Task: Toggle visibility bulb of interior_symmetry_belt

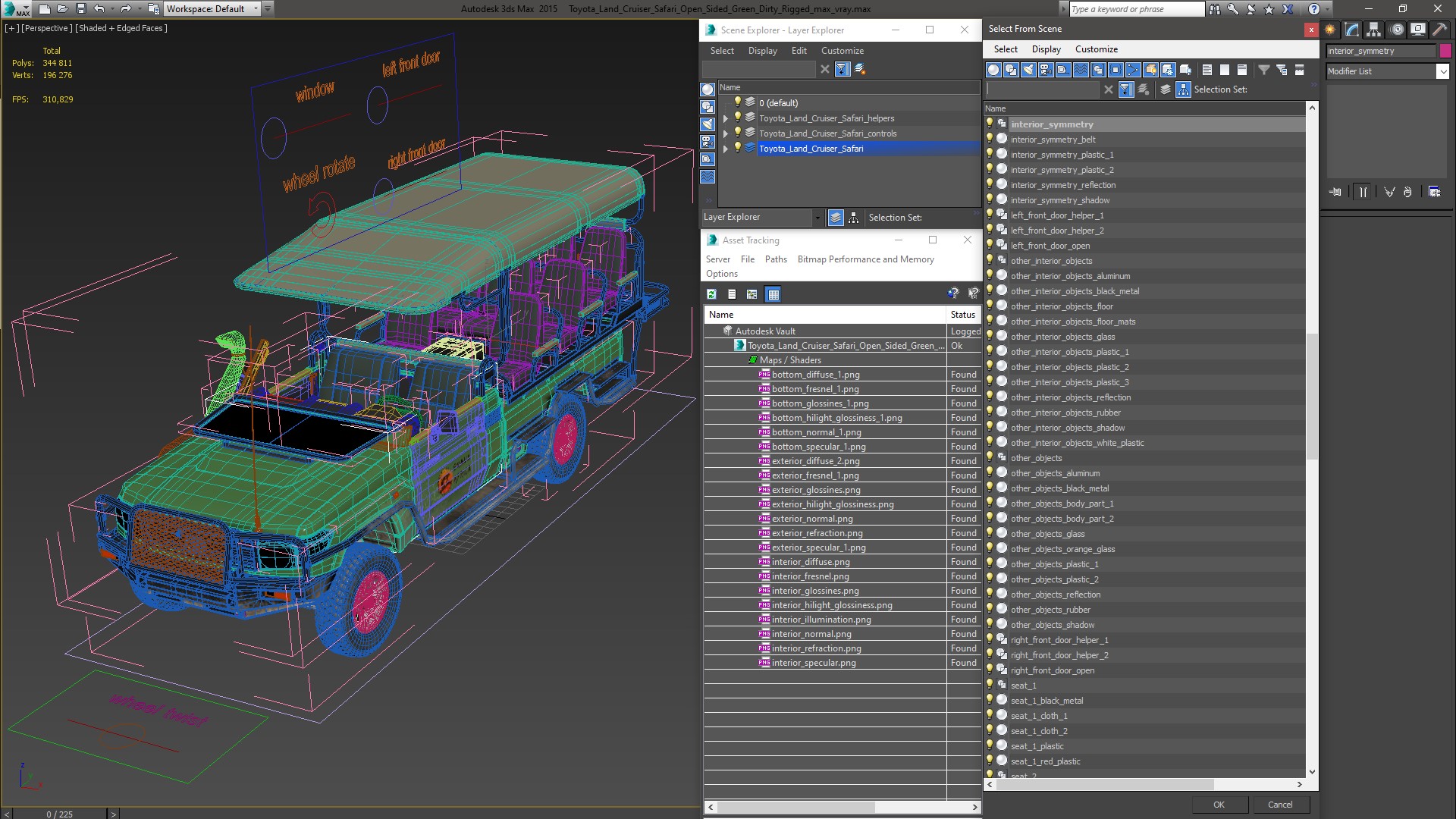Action: pos(990,139)
